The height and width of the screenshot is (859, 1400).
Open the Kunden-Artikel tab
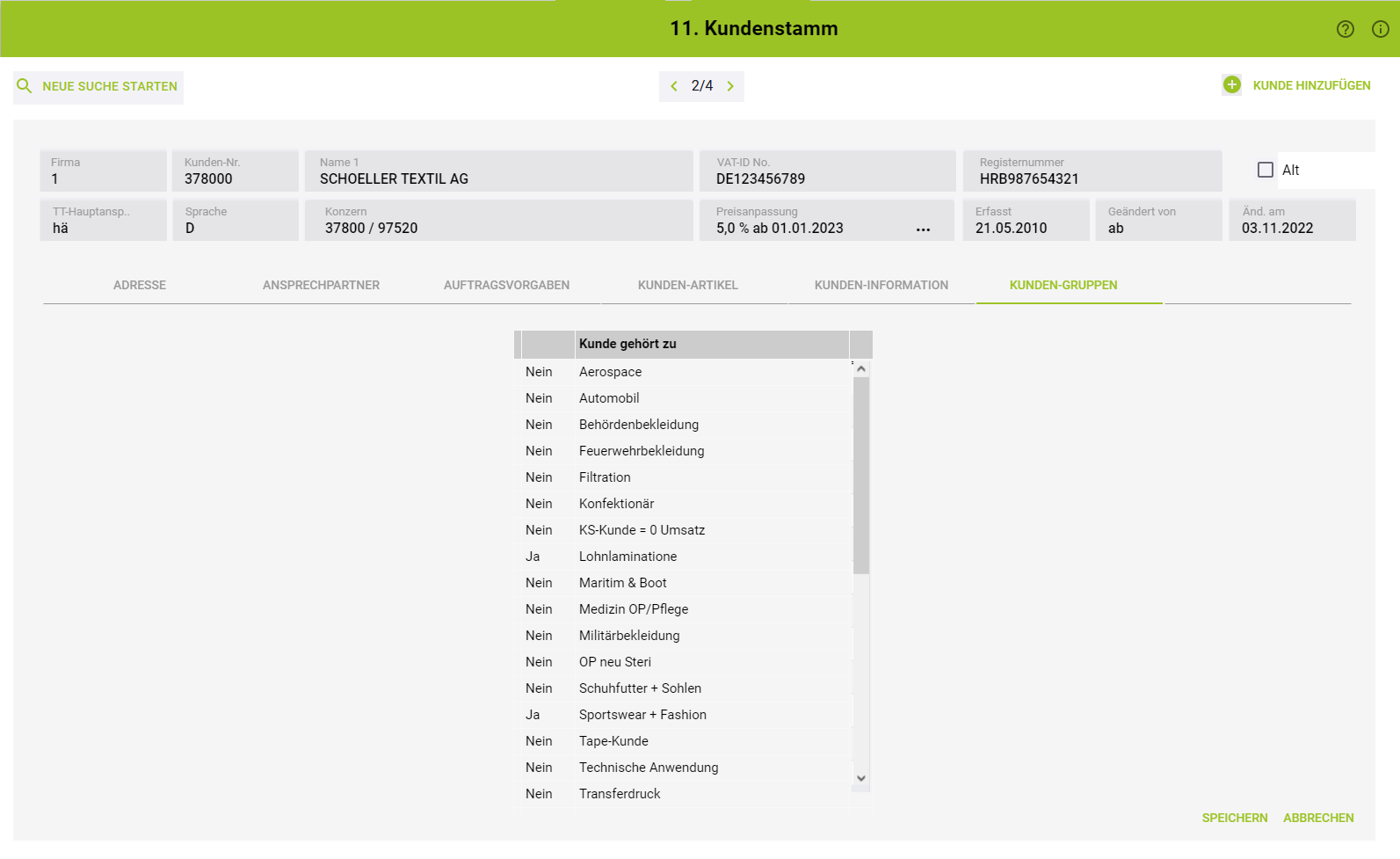(x=687, y=285)
